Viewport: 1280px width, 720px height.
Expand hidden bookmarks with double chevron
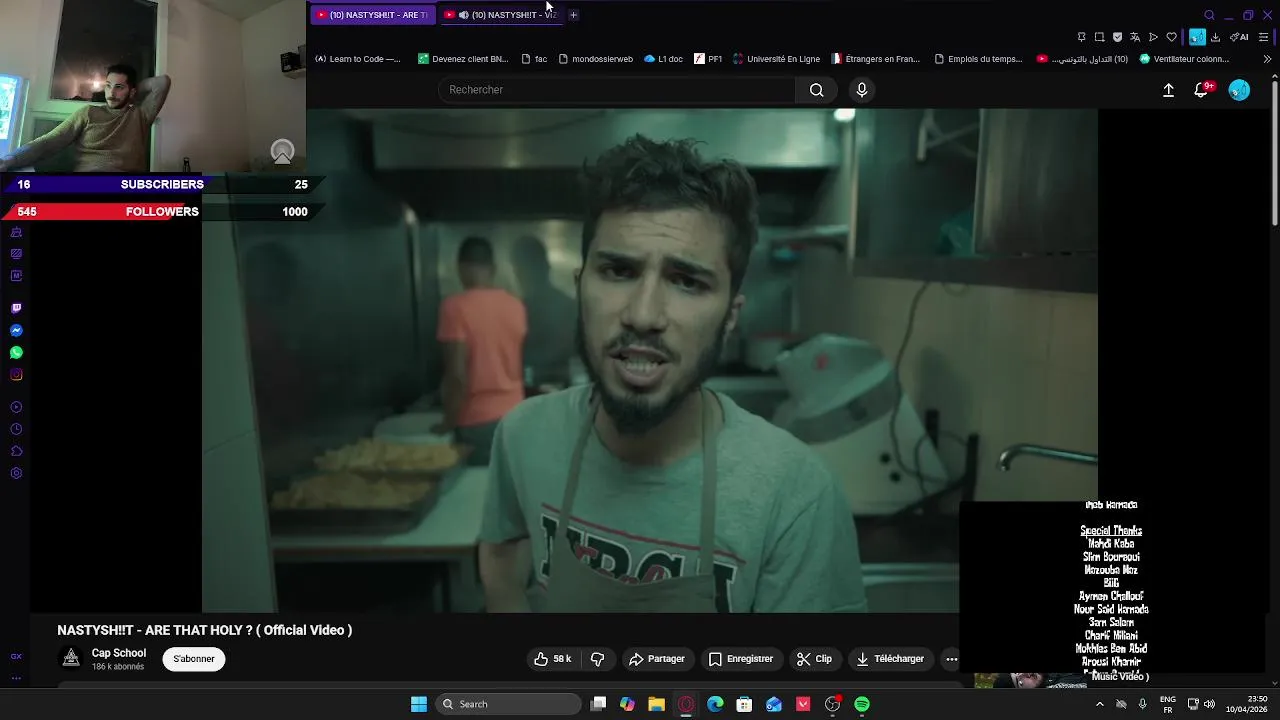coord(1267,59)
